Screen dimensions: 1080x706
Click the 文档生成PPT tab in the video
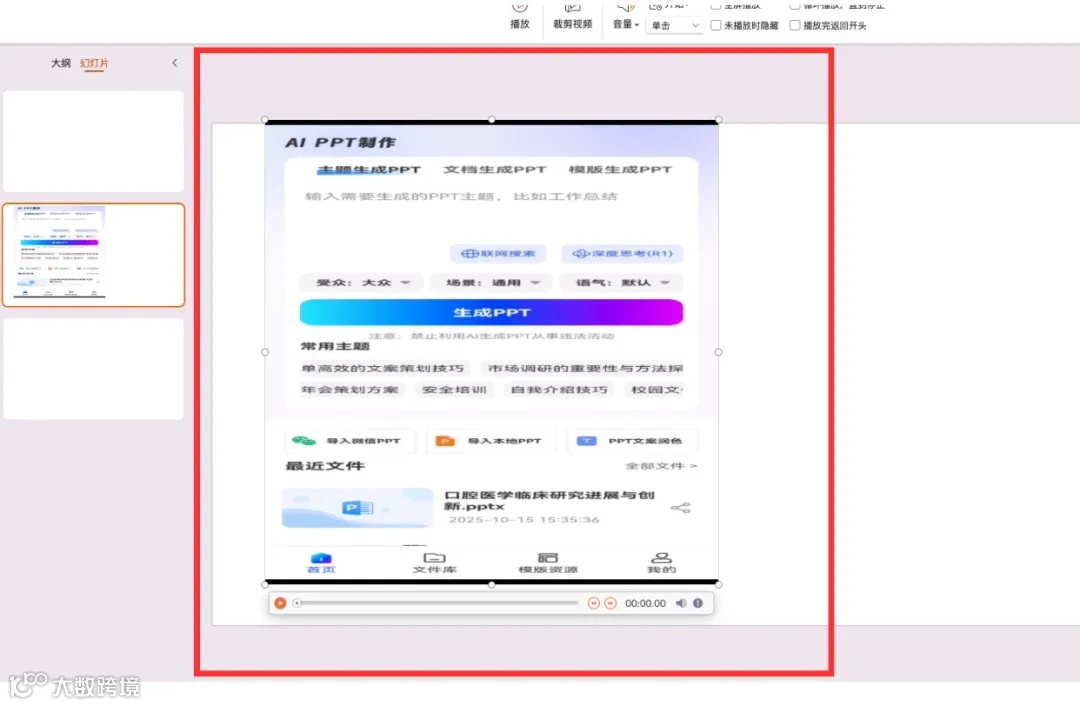coord(495,169)
